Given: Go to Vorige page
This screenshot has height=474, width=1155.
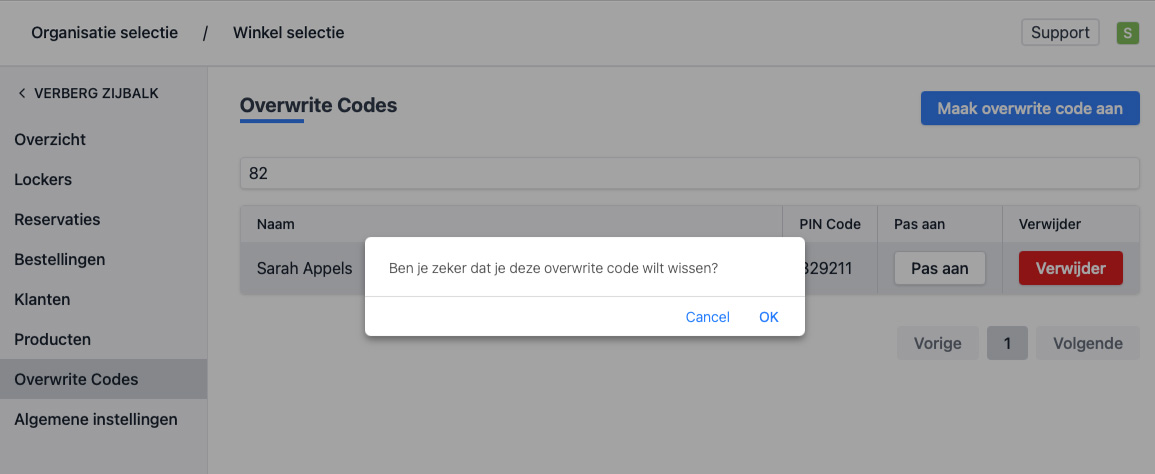Looking at the screenshot, I should 937,343.
